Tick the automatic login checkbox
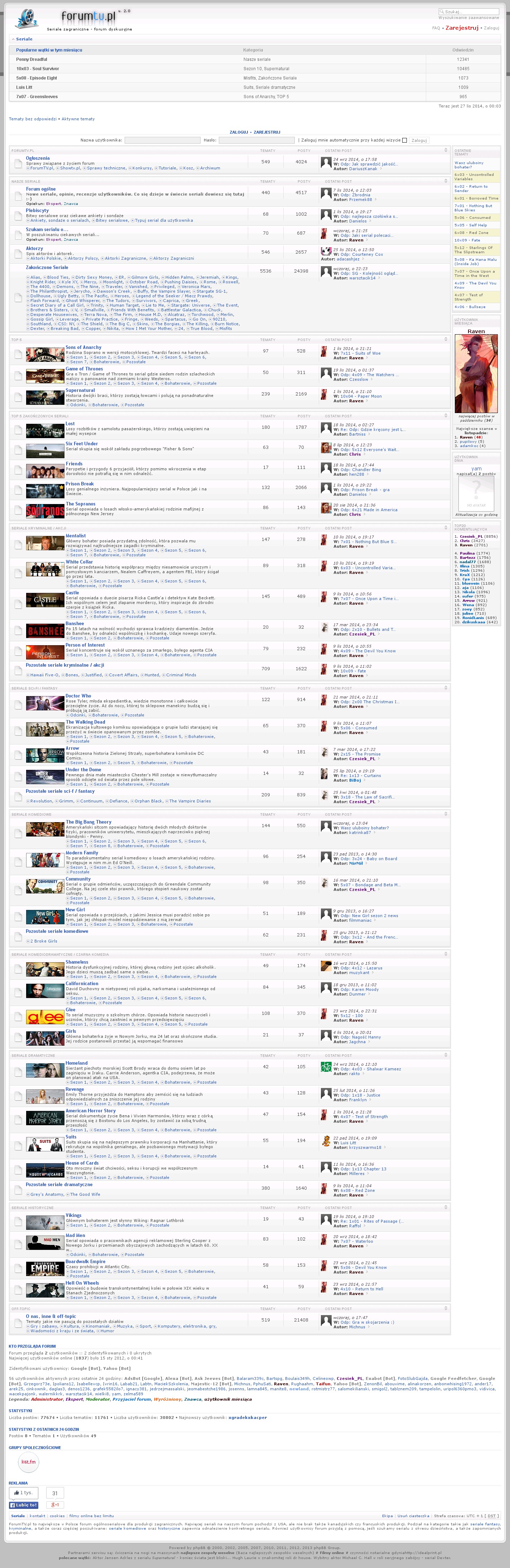The image size is (510, 1568). (x=404, y=140)
